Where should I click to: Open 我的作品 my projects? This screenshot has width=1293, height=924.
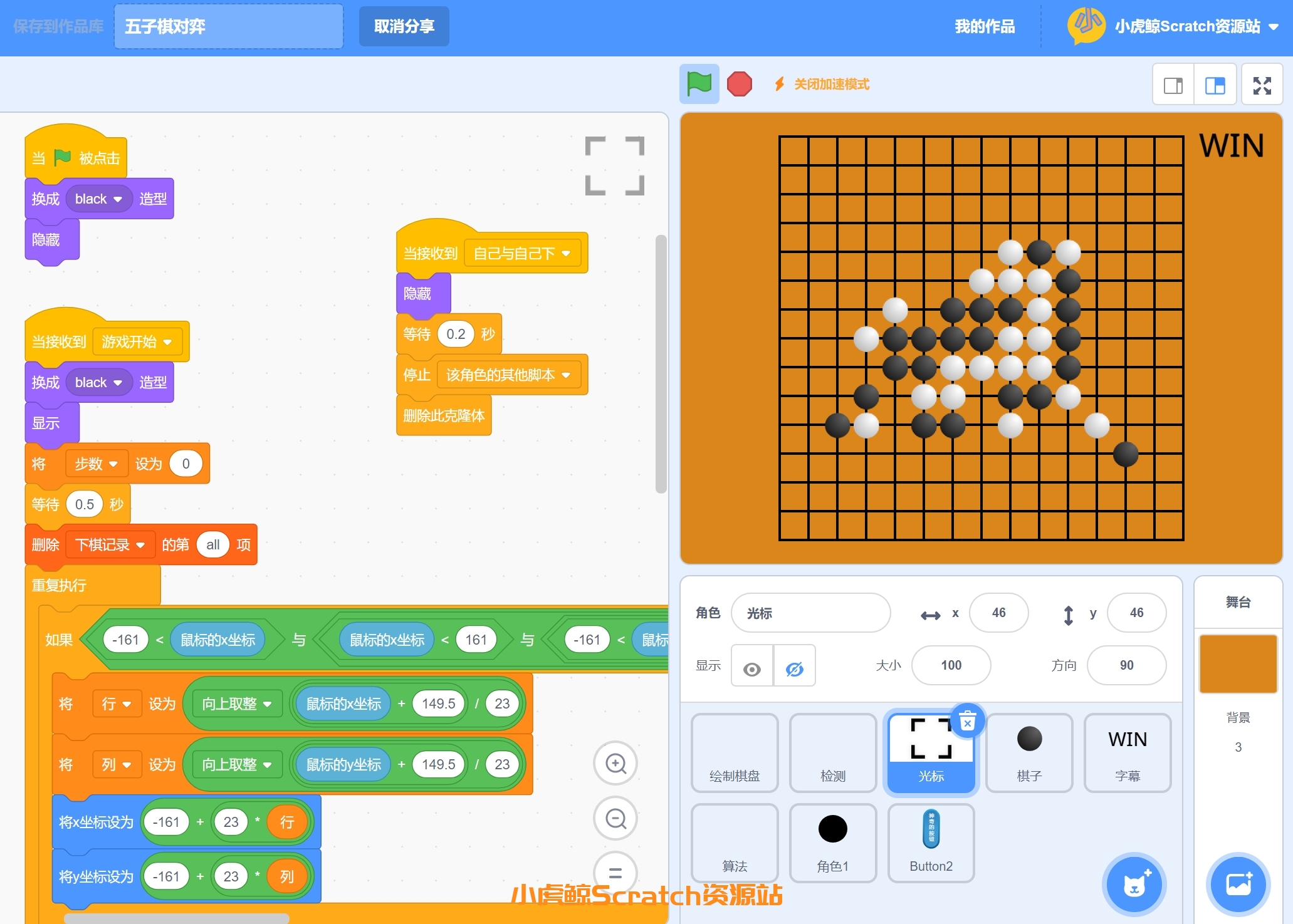tap(985, 26)
